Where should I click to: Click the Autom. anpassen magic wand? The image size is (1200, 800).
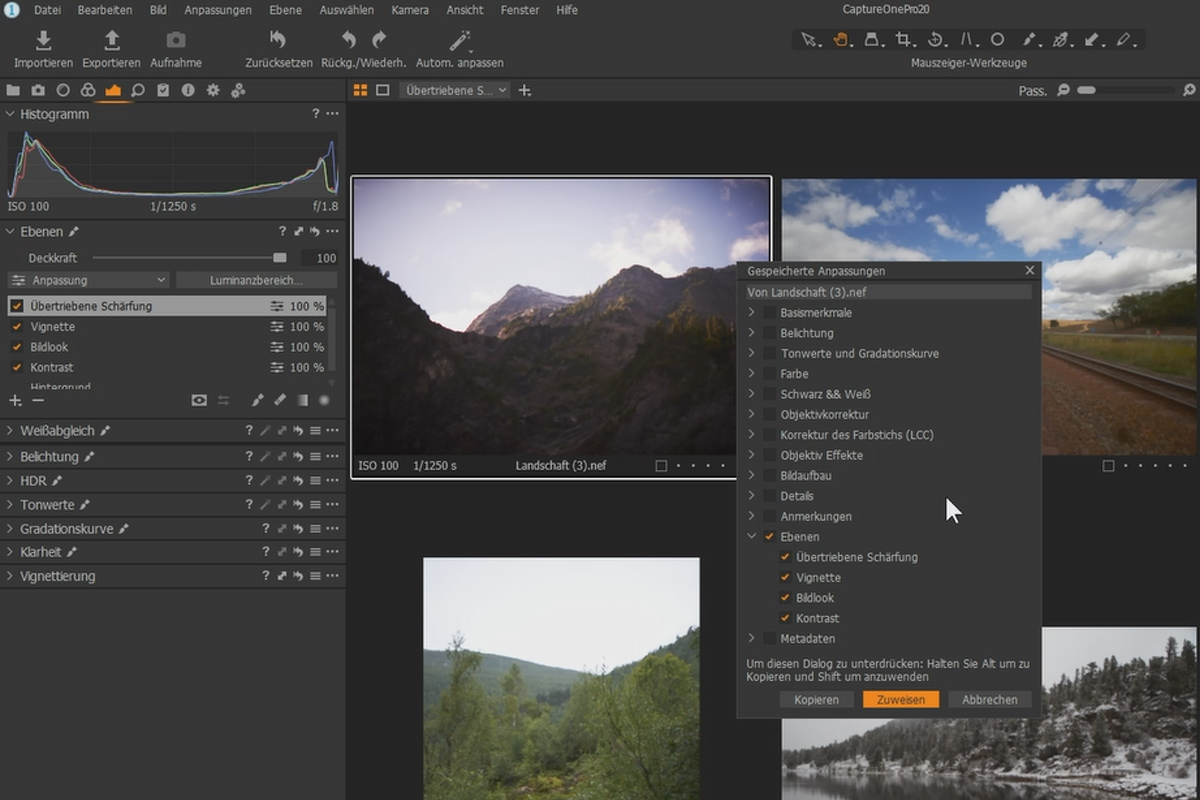[x=459, y=40]
